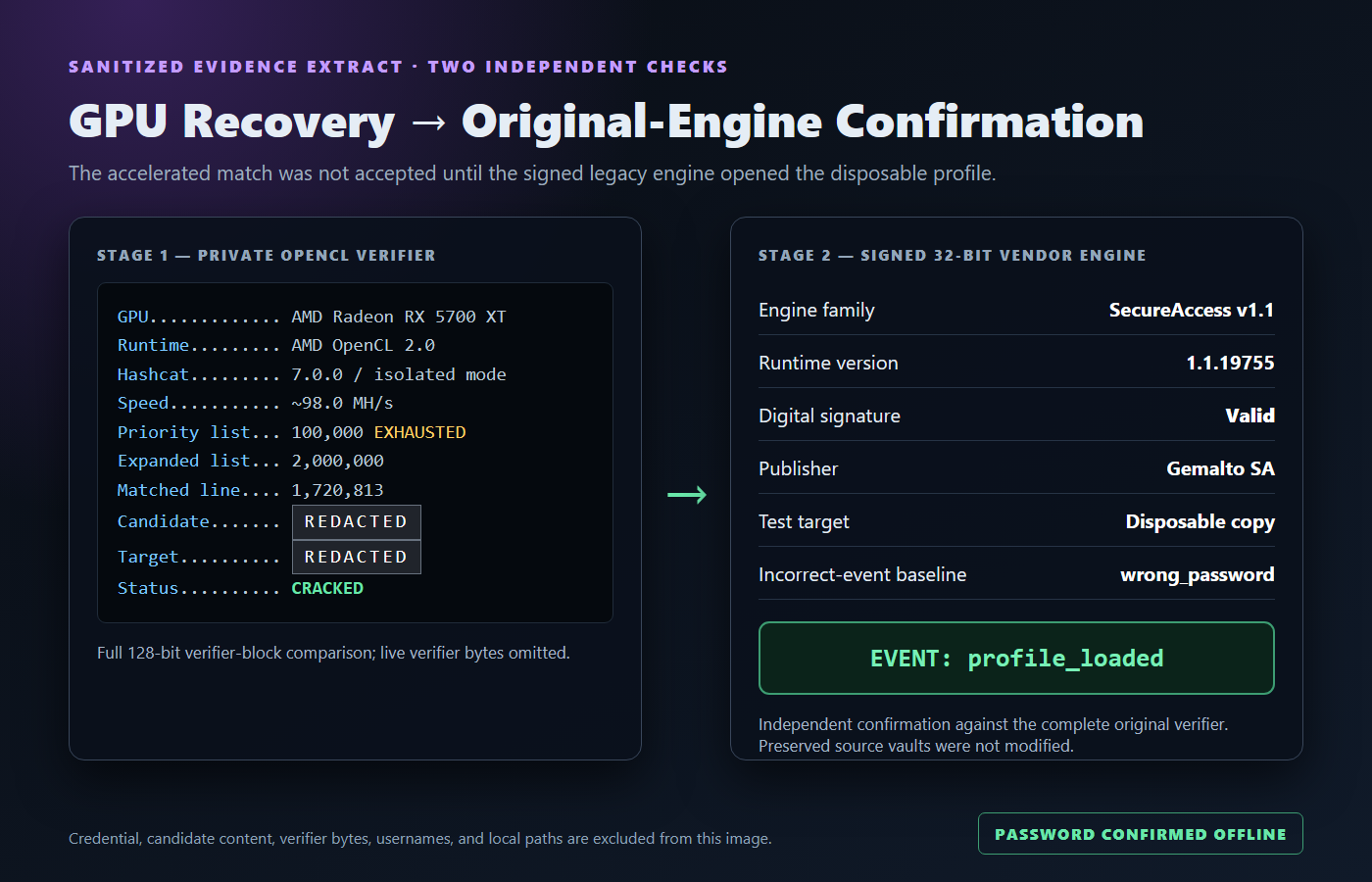Click the subtitle about the accelerated match
1372x882 pixels.
pos(532,173)
